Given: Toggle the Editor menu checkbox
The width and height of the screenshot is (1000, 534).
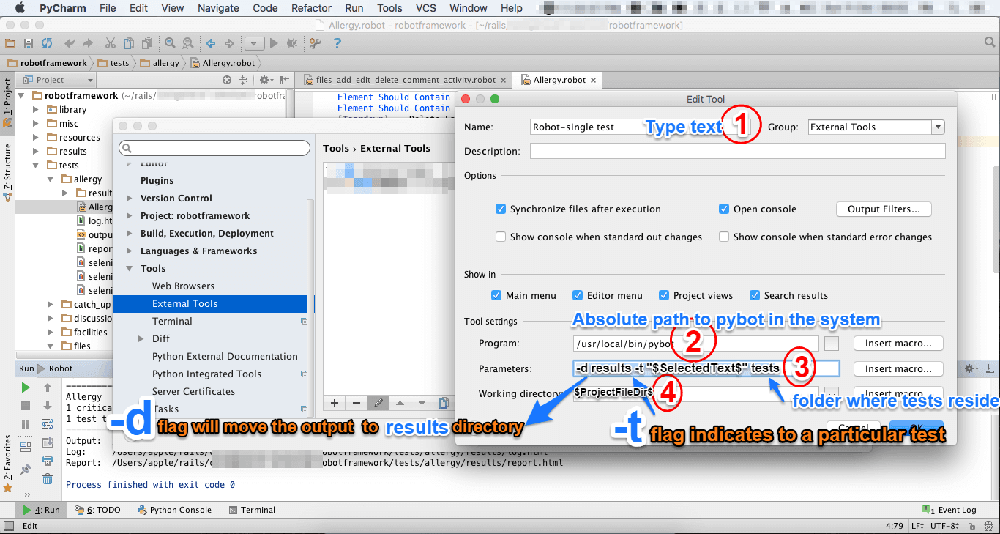Looking at the screenshot, I should click(577, 295).
